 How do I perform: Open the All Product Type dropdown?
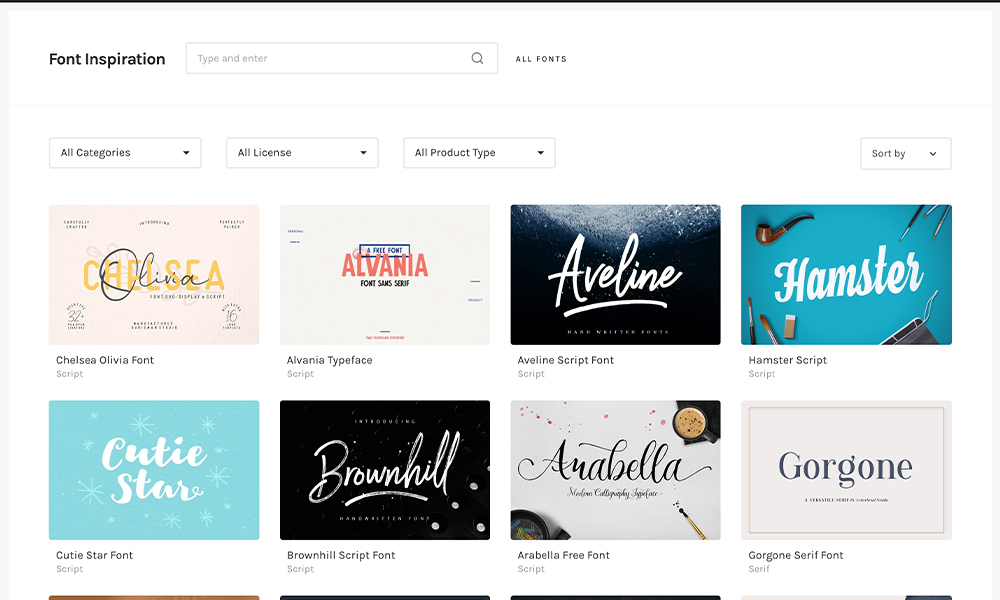point(479,153)
